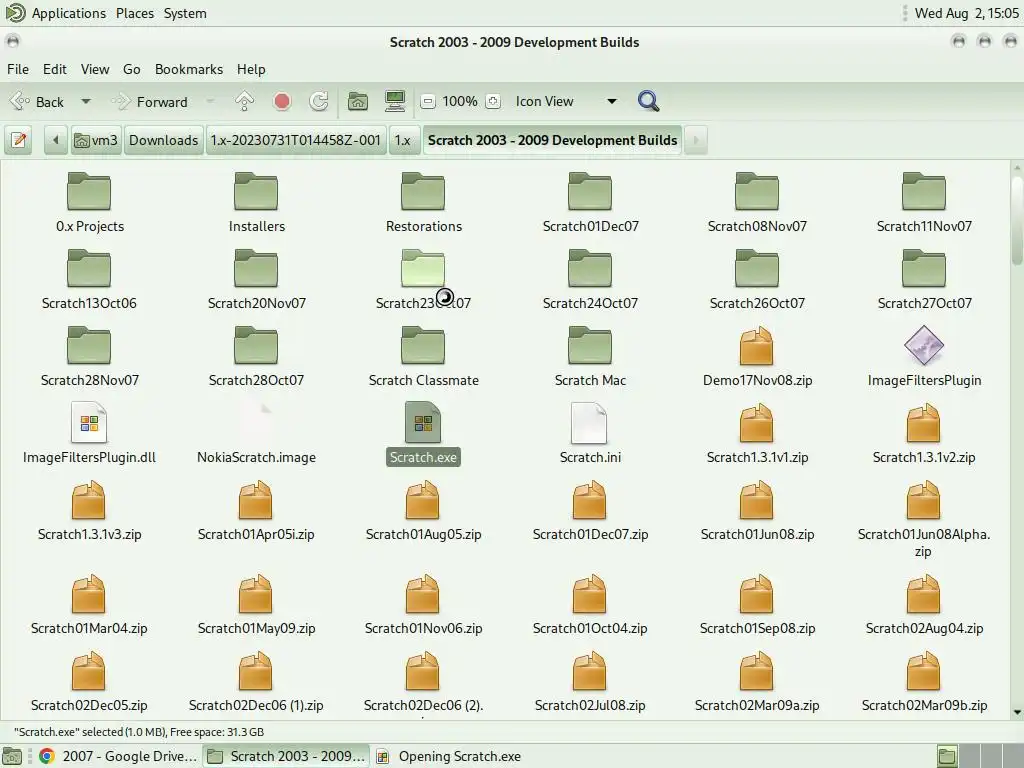Screen dimensions: 1024x768
Task: Click the vertical scrollbar thumb
Action: pos(1017,219)
